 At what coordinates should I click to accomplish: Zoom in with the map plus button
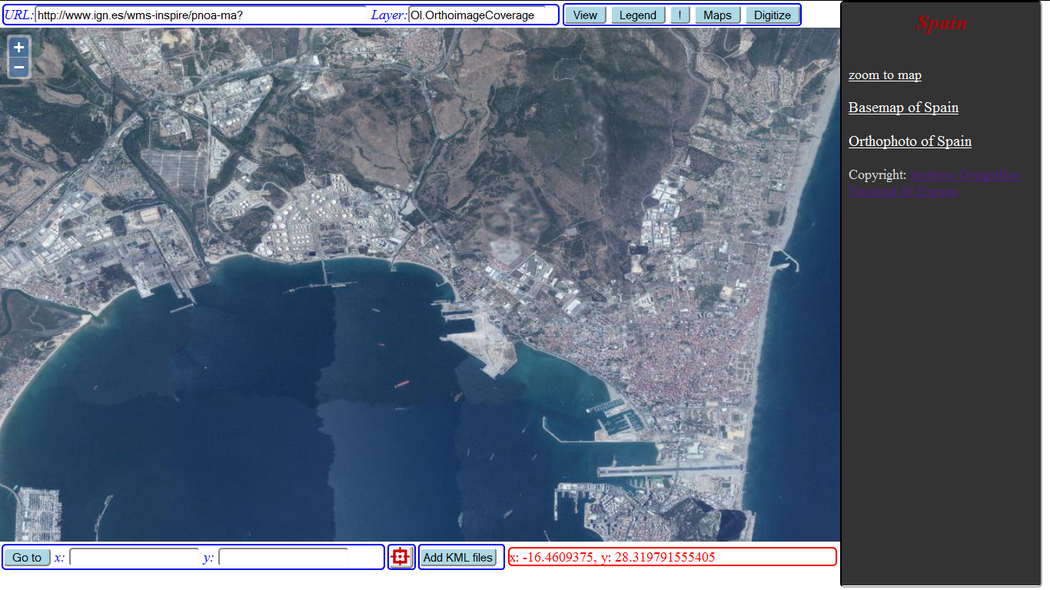[x=18, y=47]
